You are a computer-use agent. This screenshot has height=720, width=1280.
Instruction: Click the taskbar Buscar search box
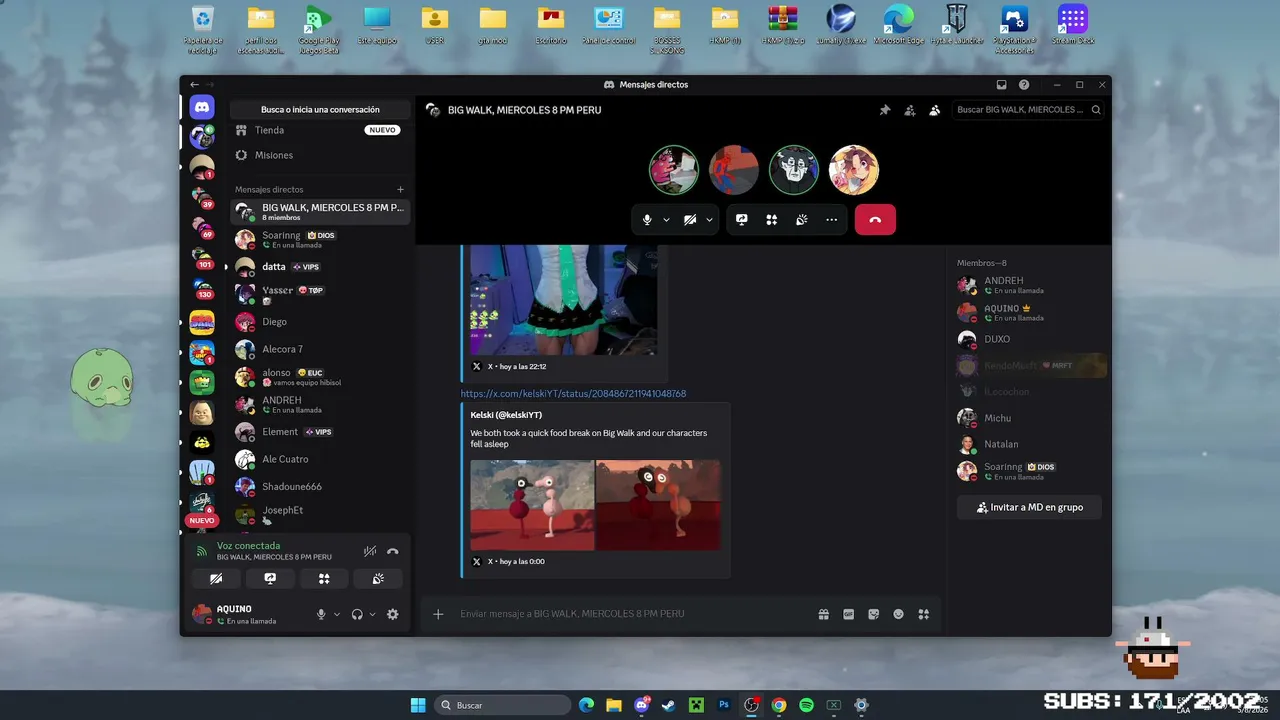[503, 705]
